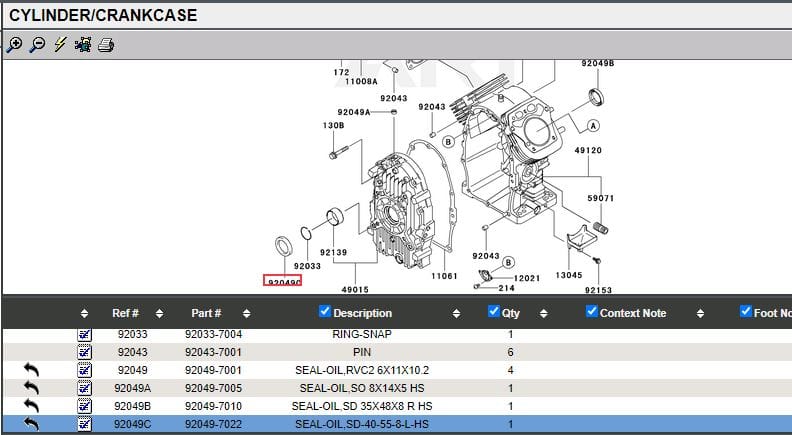Click the zoom out magnifier icon
This screenshot has width=792, height=435.
coord(37,45)
